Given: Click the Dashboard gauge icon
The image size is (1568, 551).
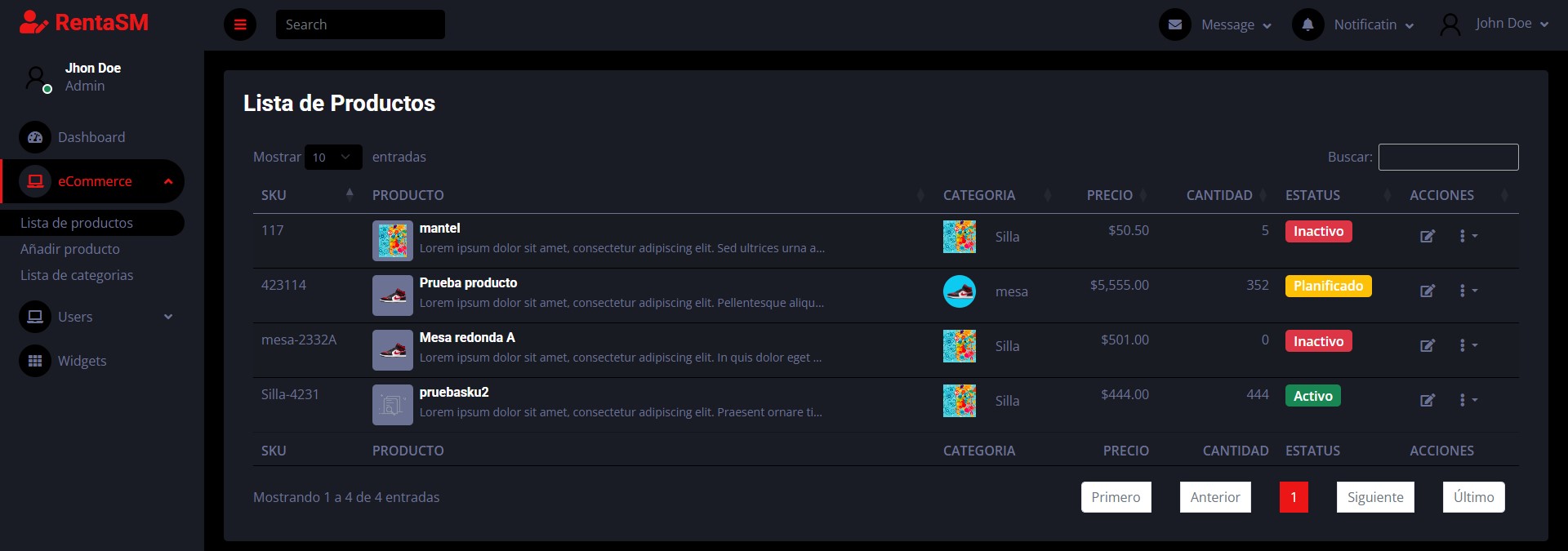Looking at the screenshot, I should click(35, 137).
